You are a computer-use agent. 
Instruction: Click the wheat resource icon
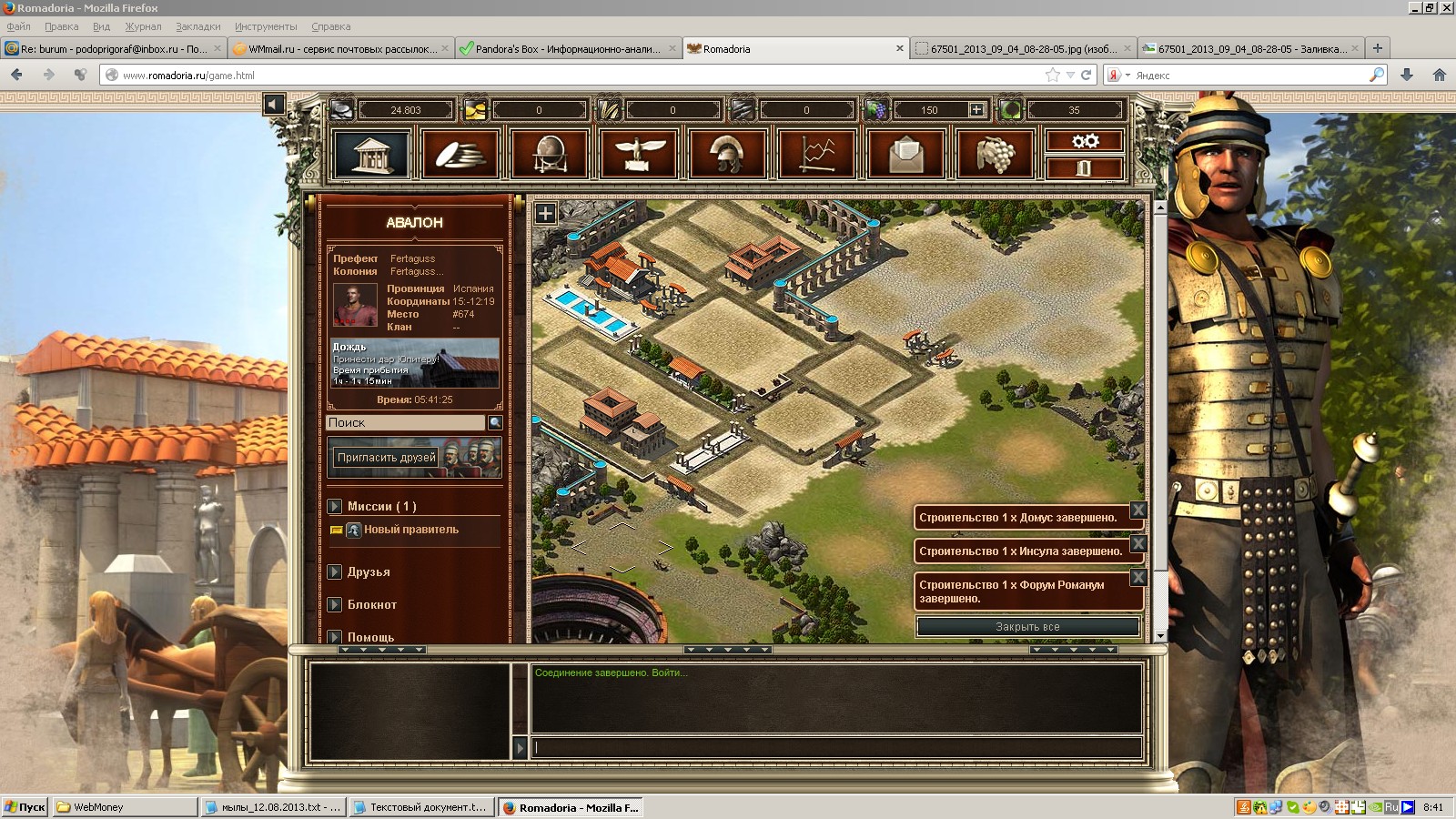(609, 109)
